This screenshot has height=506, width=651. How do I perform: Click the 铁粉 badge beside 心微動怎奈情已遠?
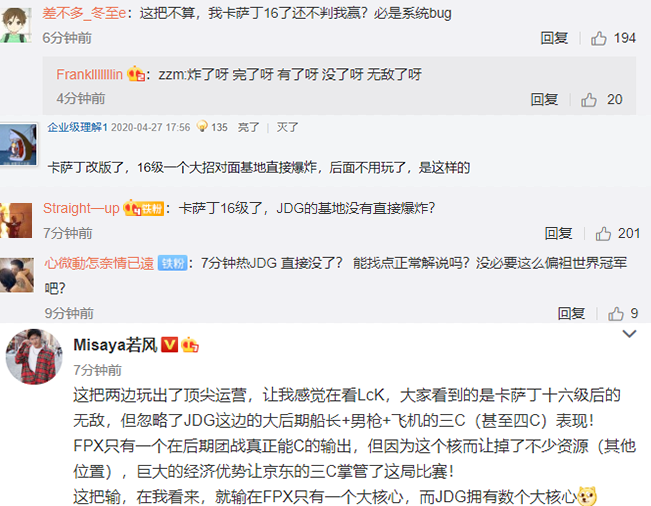[173, 263]
